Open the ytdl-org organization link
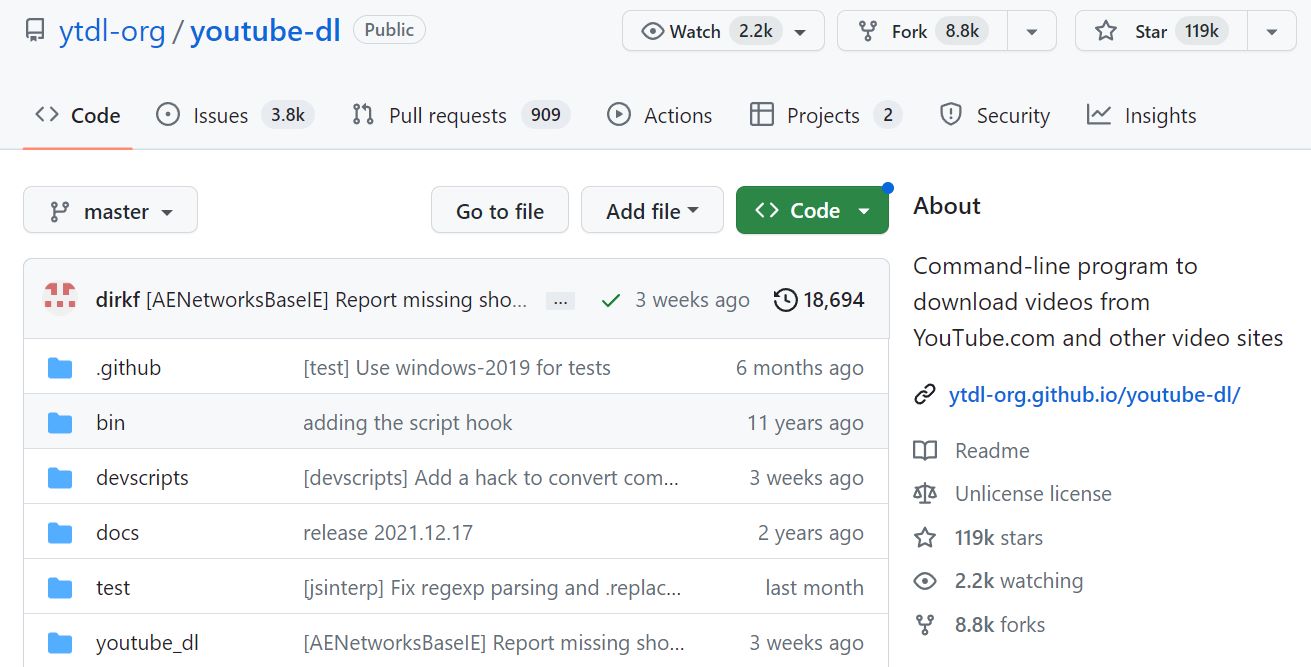 (x=112, y=31)
